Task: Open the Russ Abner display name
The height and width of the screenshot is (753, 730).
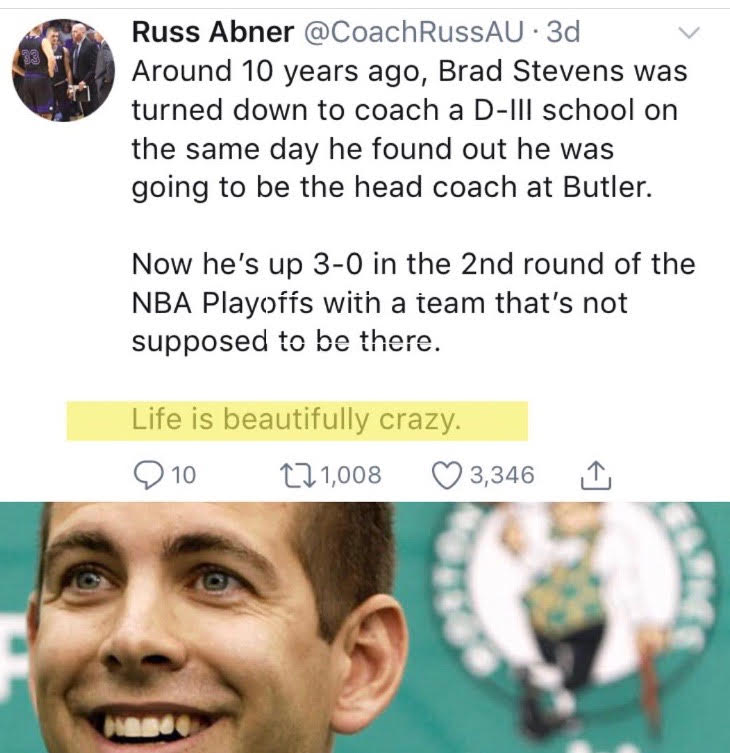Action: 213,32
